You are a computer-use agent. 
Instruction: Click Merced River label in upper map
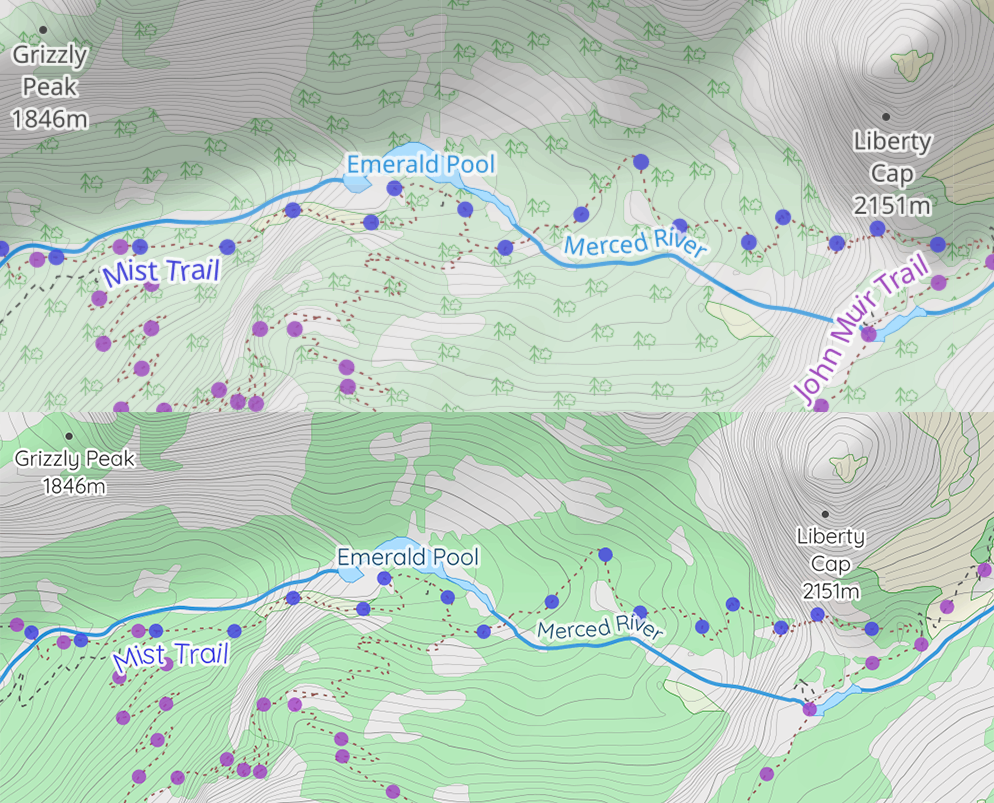coord(635,245)
